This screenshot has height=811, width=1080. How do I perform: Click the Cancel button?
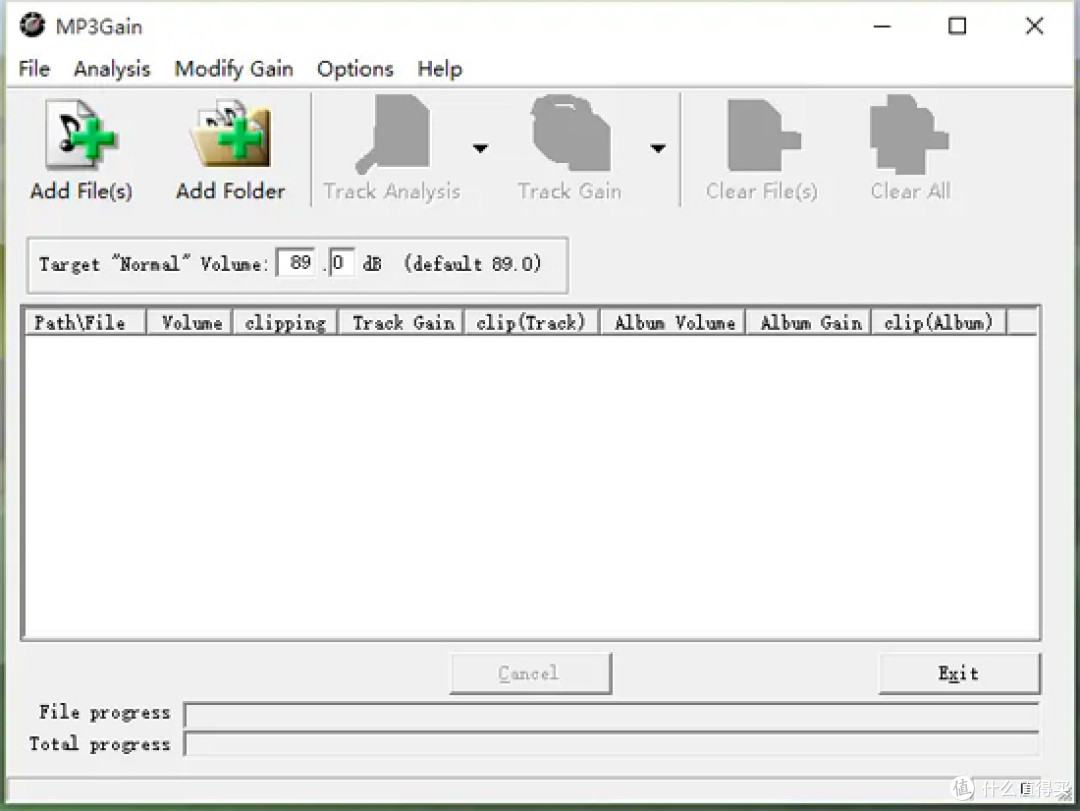click(530, 673)
